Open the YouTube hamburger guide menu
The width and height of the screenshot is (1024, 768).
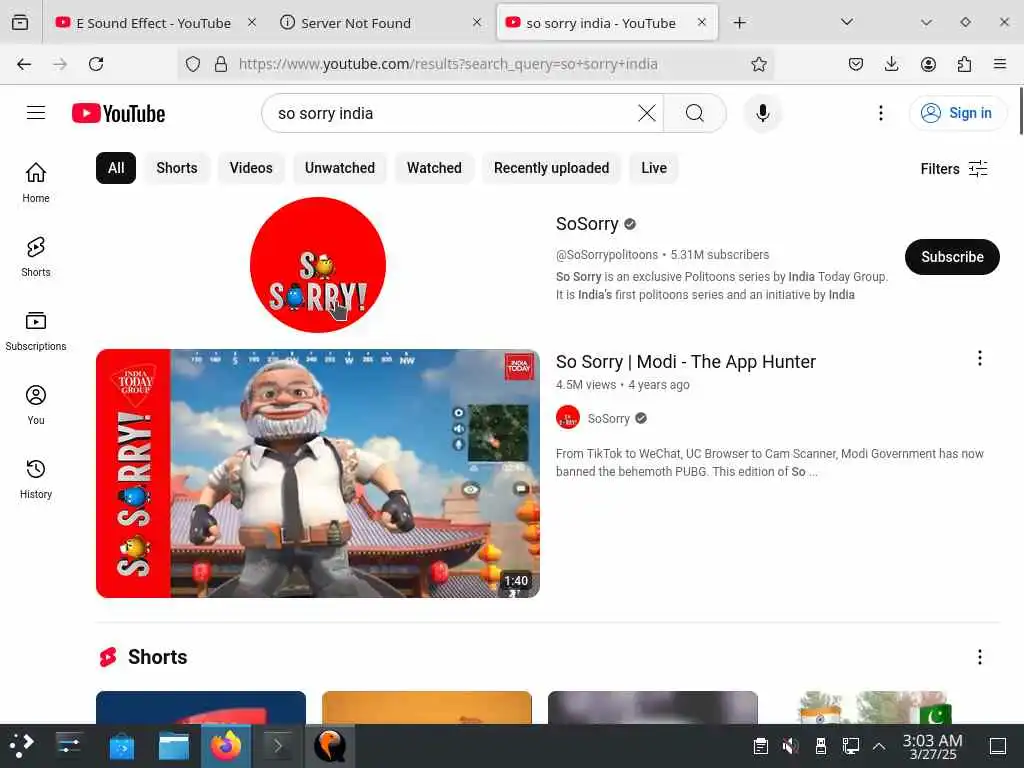[36, 113]
